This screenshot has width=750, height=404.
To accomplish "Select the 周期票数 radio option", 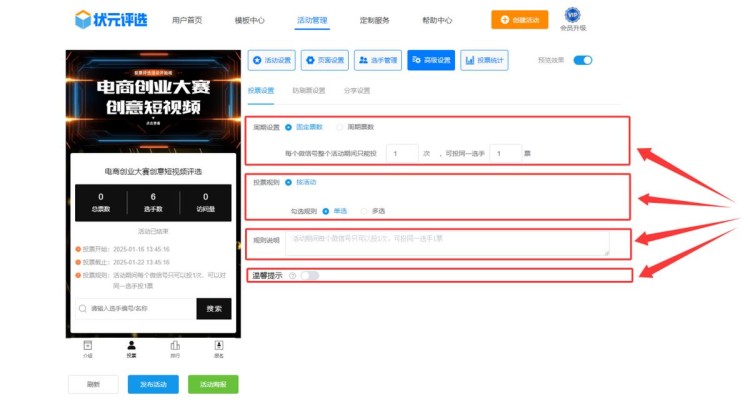I will [x=340, y=127].
